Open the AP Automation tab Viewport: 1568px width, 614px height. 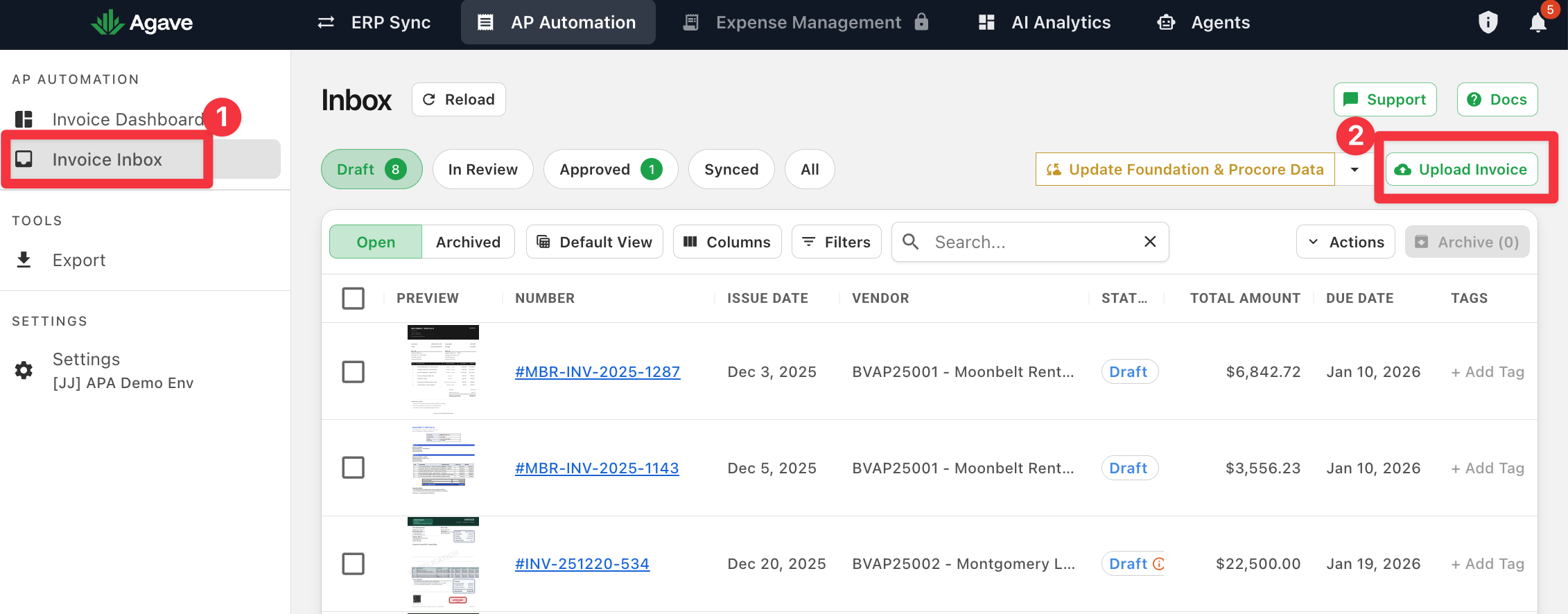pyautogui.click(x=558, y=22)
